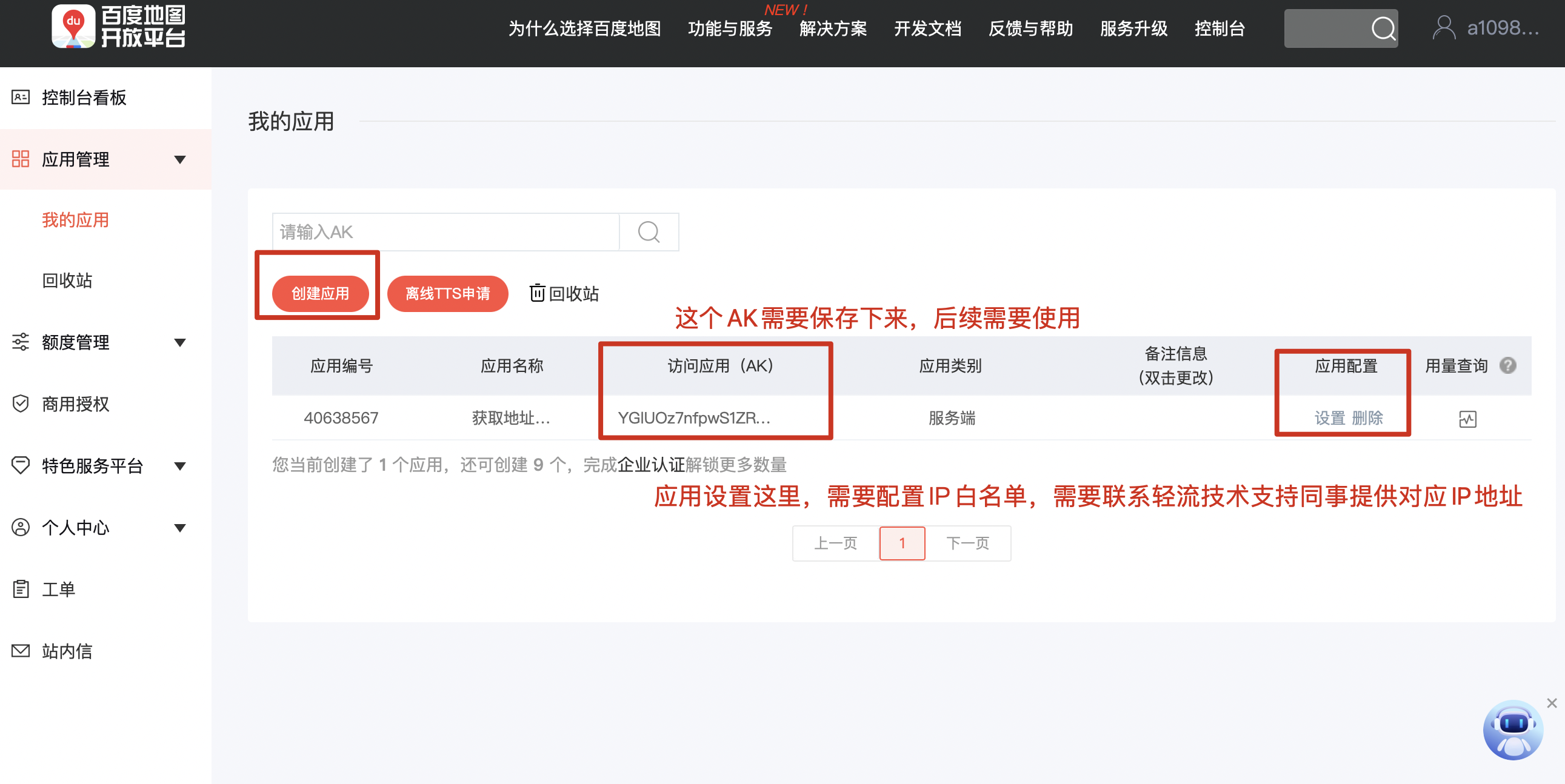Open the 企业认证 link
Viewport: 1565px width, 784px height.
[650, 465]
